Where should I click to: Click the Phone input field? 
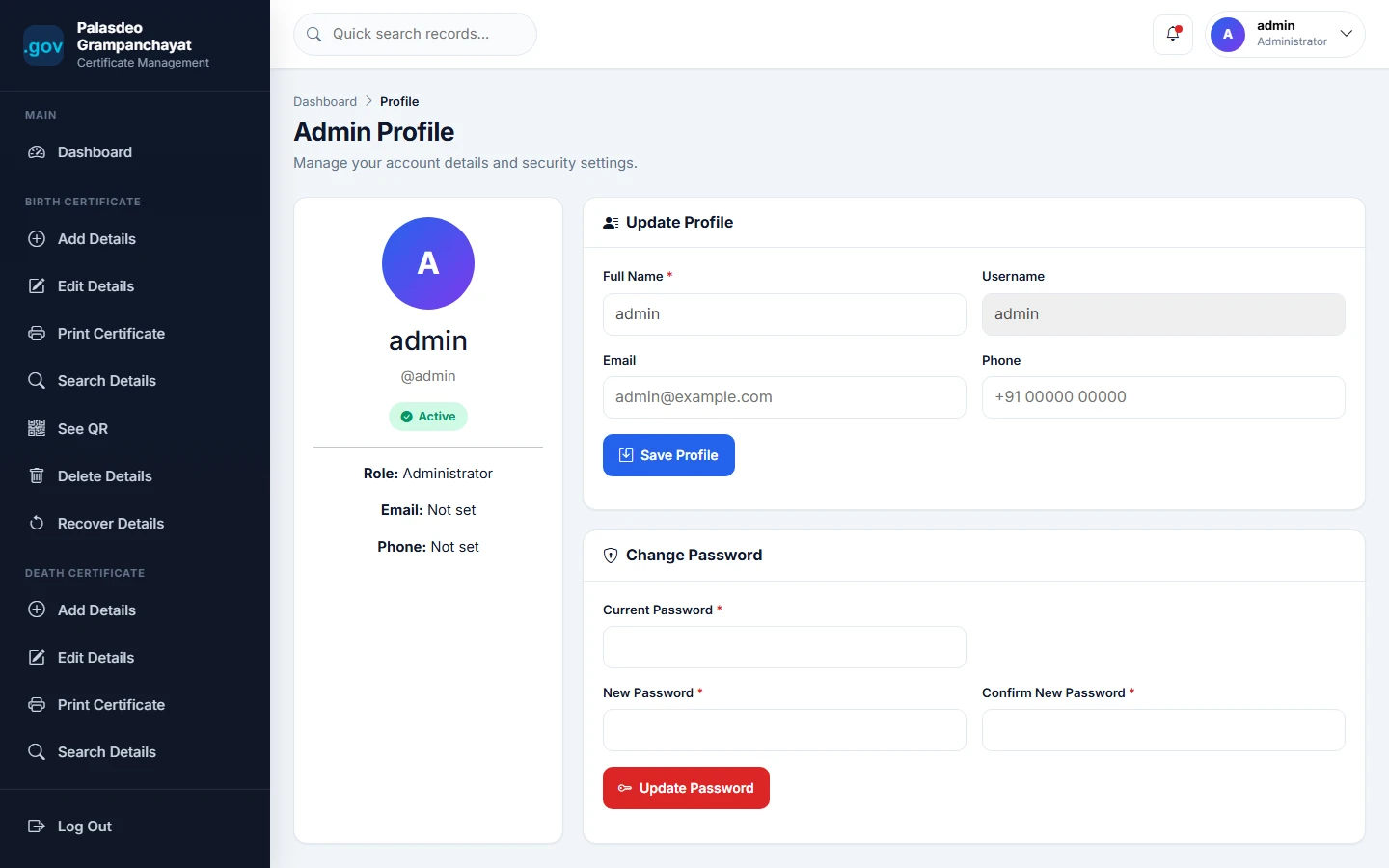point(1163,397)
